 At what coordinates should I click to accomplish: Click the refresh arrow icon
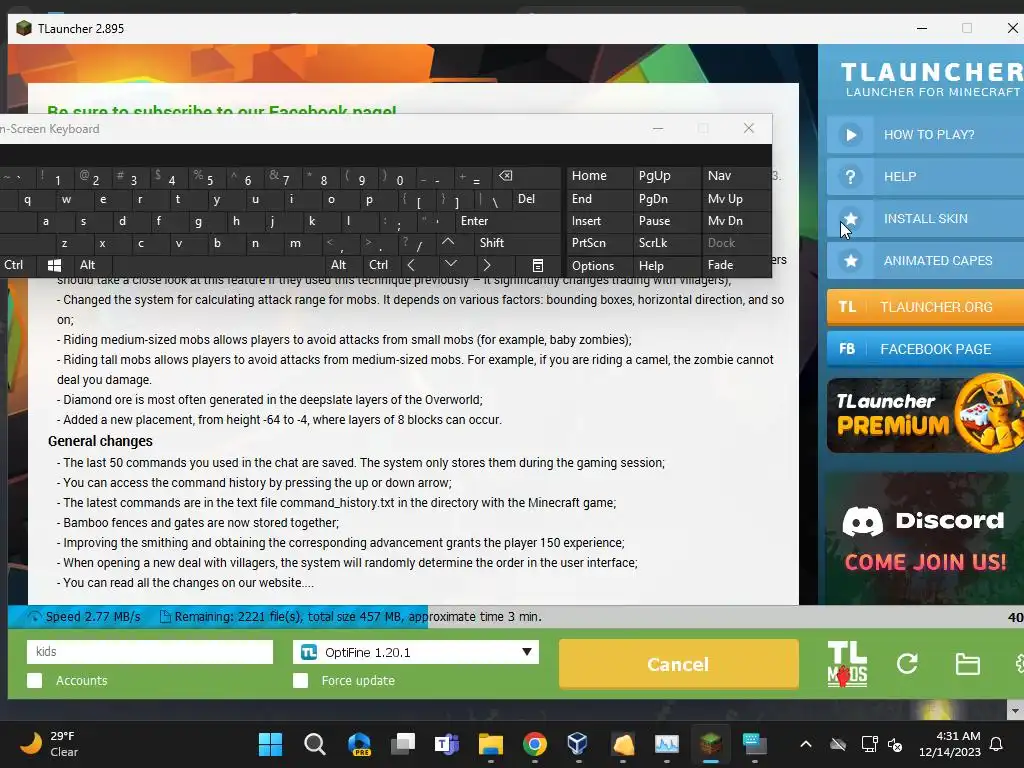tap(907, 664)
